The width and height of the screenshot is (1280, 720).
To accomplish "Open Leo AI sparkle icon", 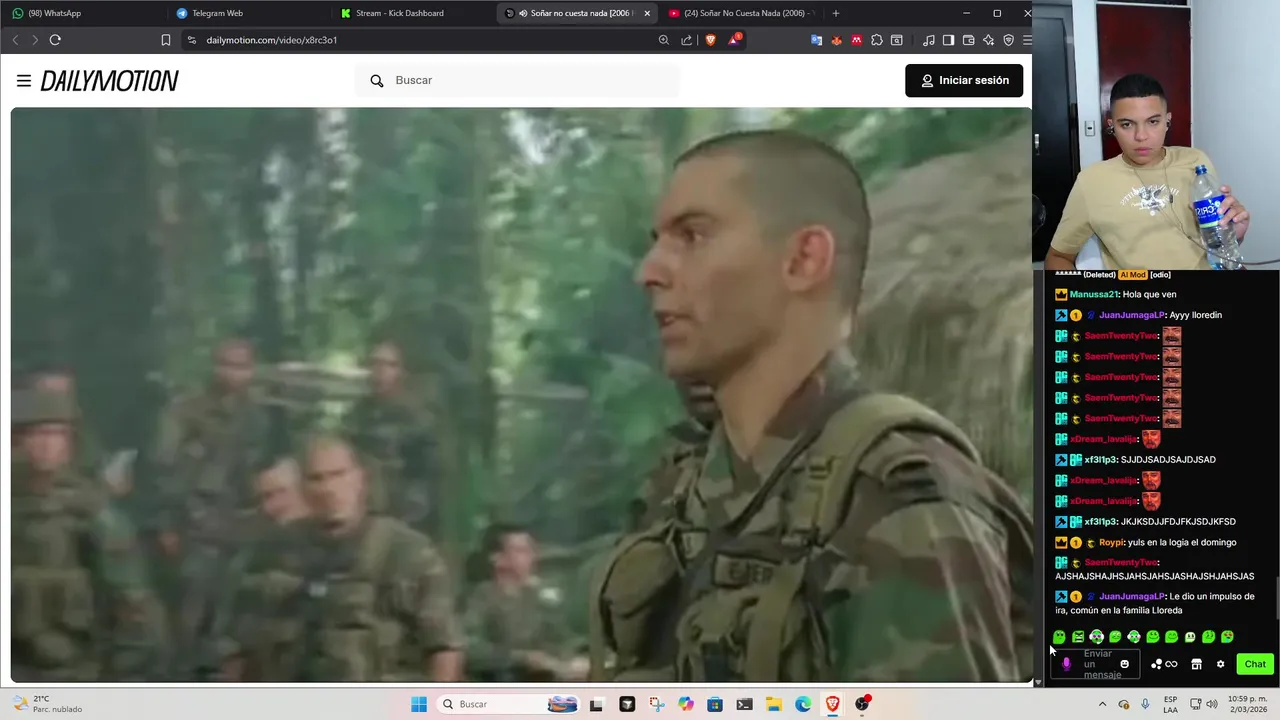I will point(989,40).
